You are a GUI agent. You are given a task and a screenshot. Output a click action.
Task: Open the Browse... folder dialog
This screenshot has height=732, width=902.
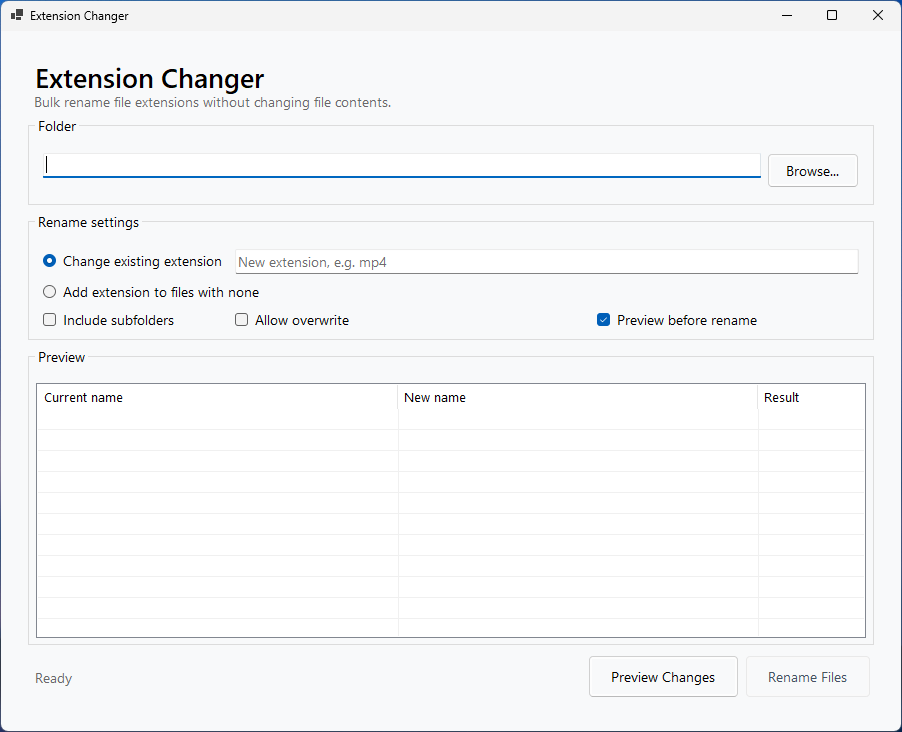[812, 171]
